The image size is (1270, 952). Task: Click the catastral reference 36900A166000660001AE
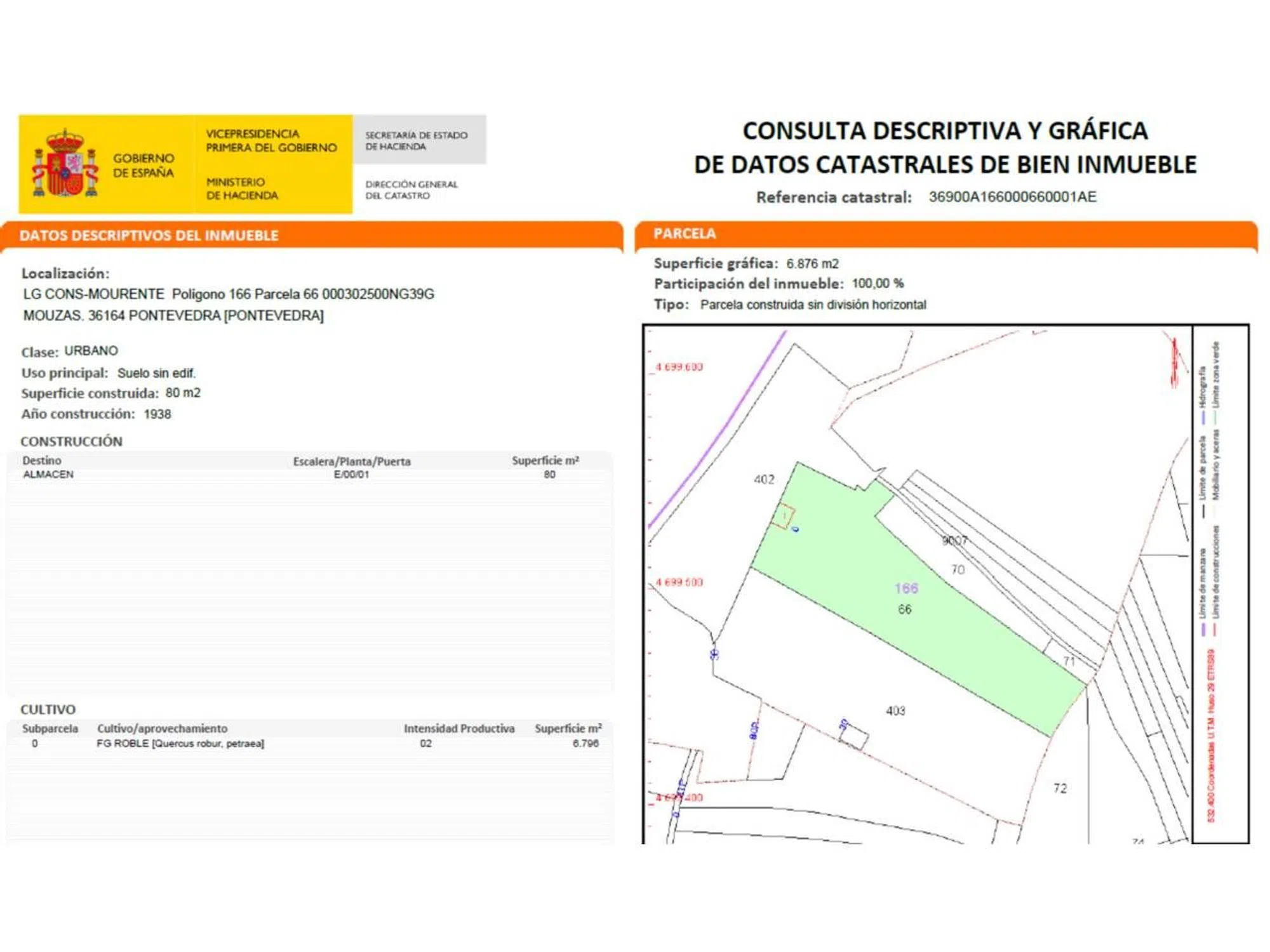[1012, 197]
